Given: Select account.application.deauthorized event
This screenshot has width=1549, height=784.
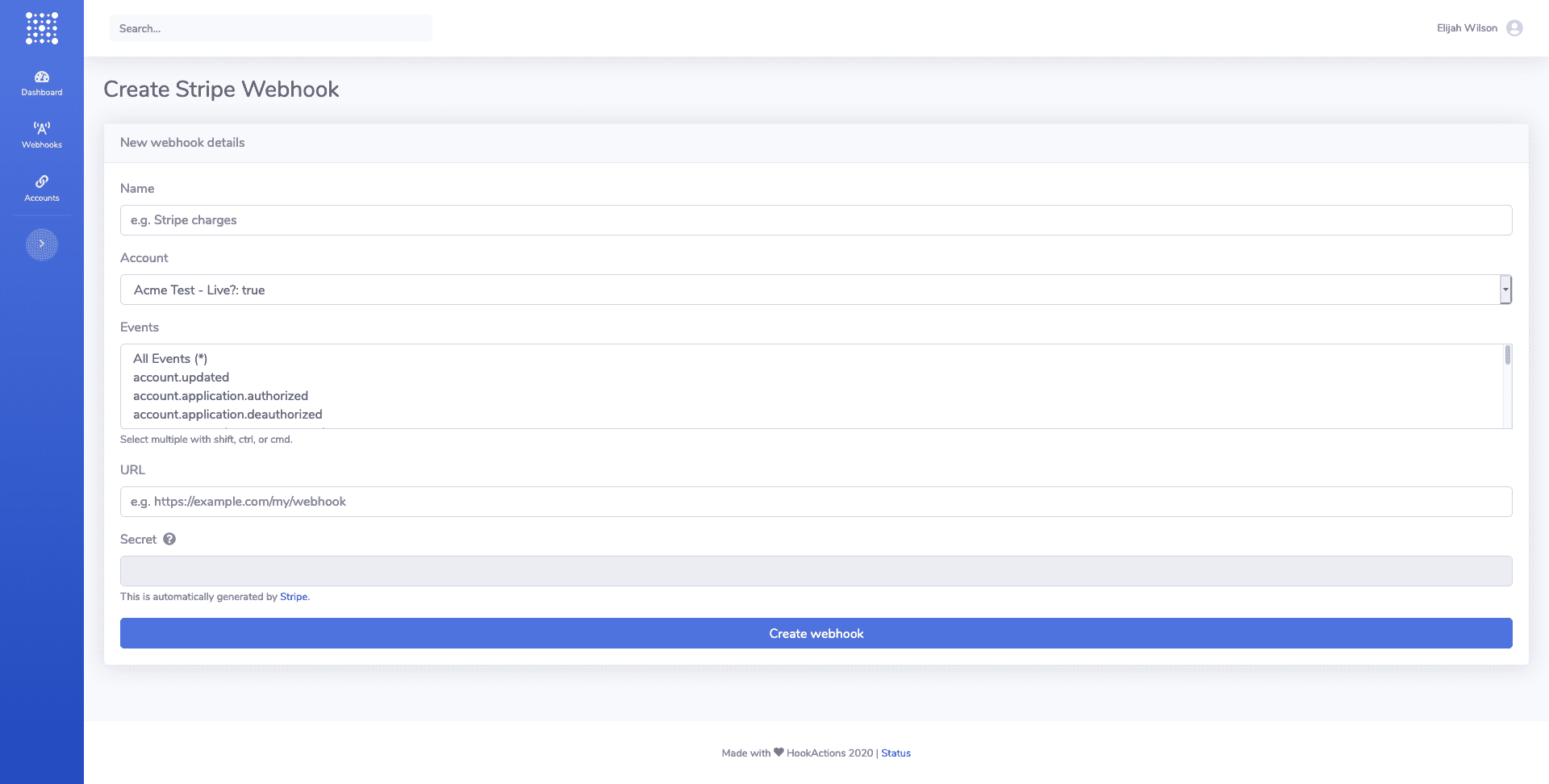Looking at the screenshot, I should pos(228,415).
